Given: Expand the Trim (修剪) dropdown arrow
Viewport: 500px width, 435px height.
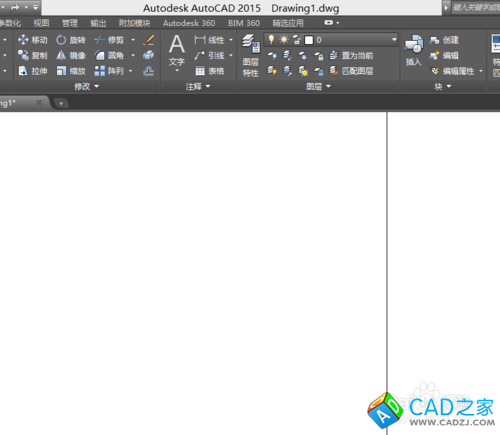Looking at the screenshot, I should click(x=133, y=40).
